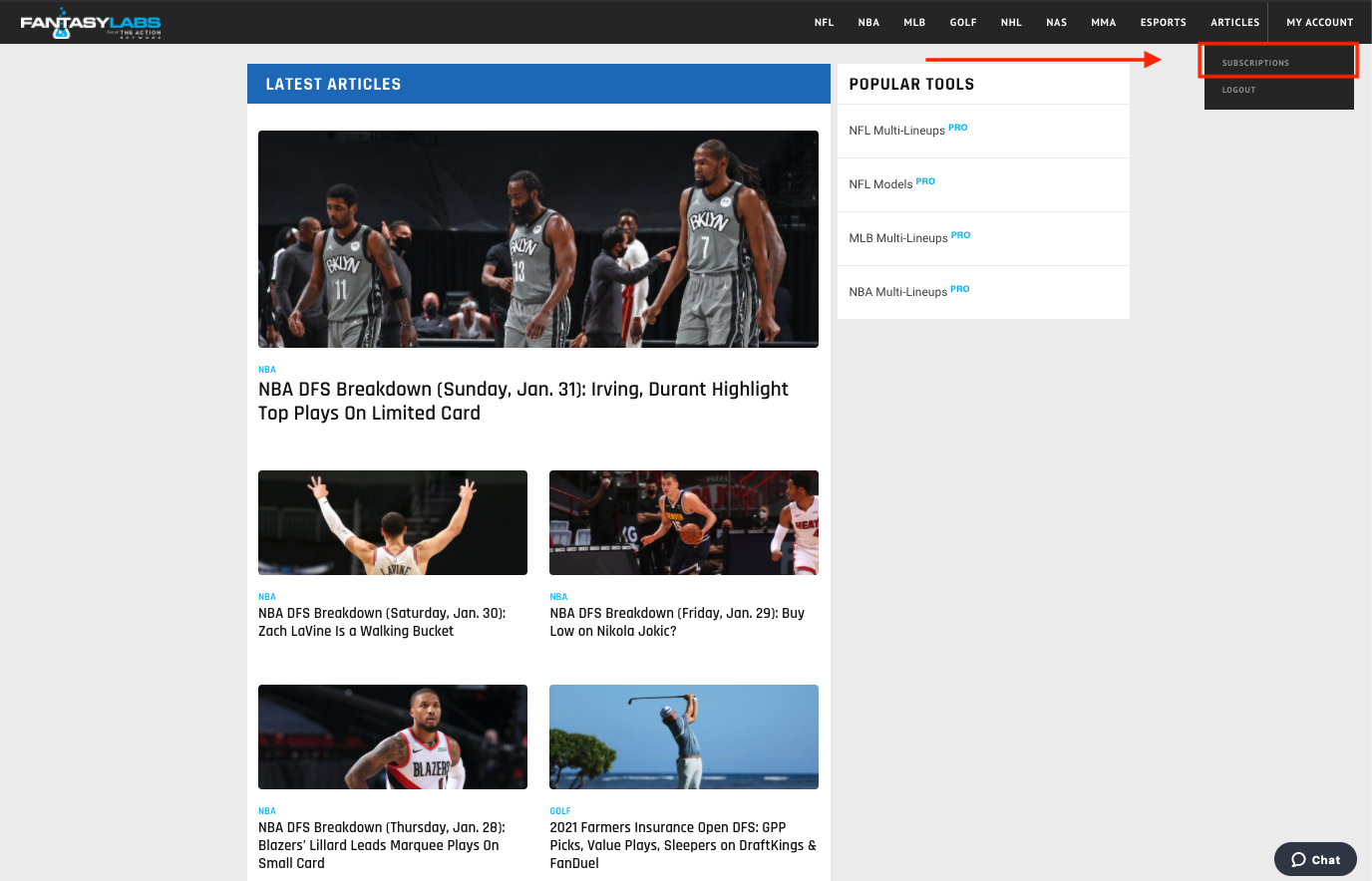Click NBA tag above Zach LaVine article
The width and height of the screenshot is (1372, 881).
267,597
